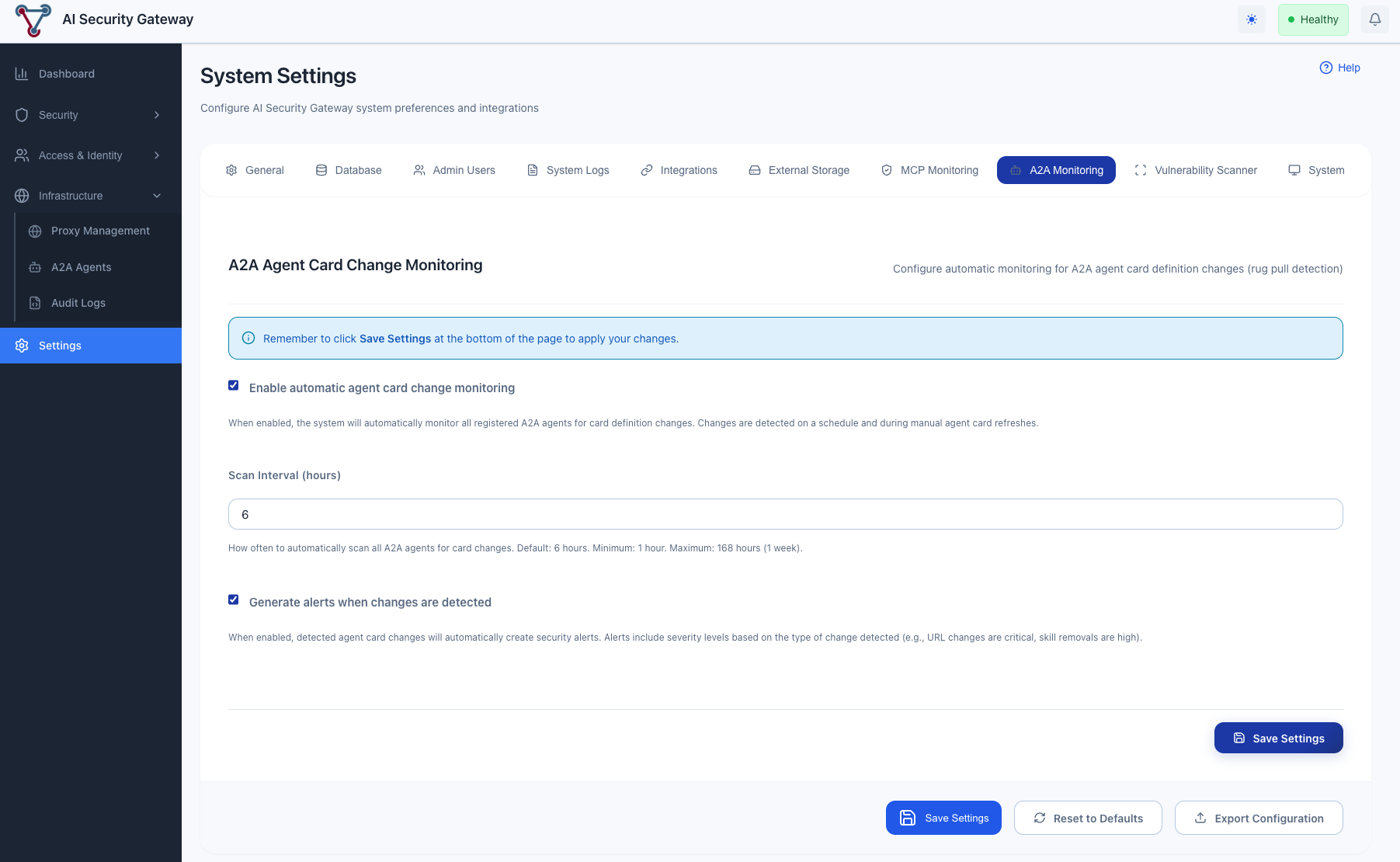This screenshot has width=1400, height=862.
Task: Click the AI Security Gateway logo
Action: pos(33,20)
